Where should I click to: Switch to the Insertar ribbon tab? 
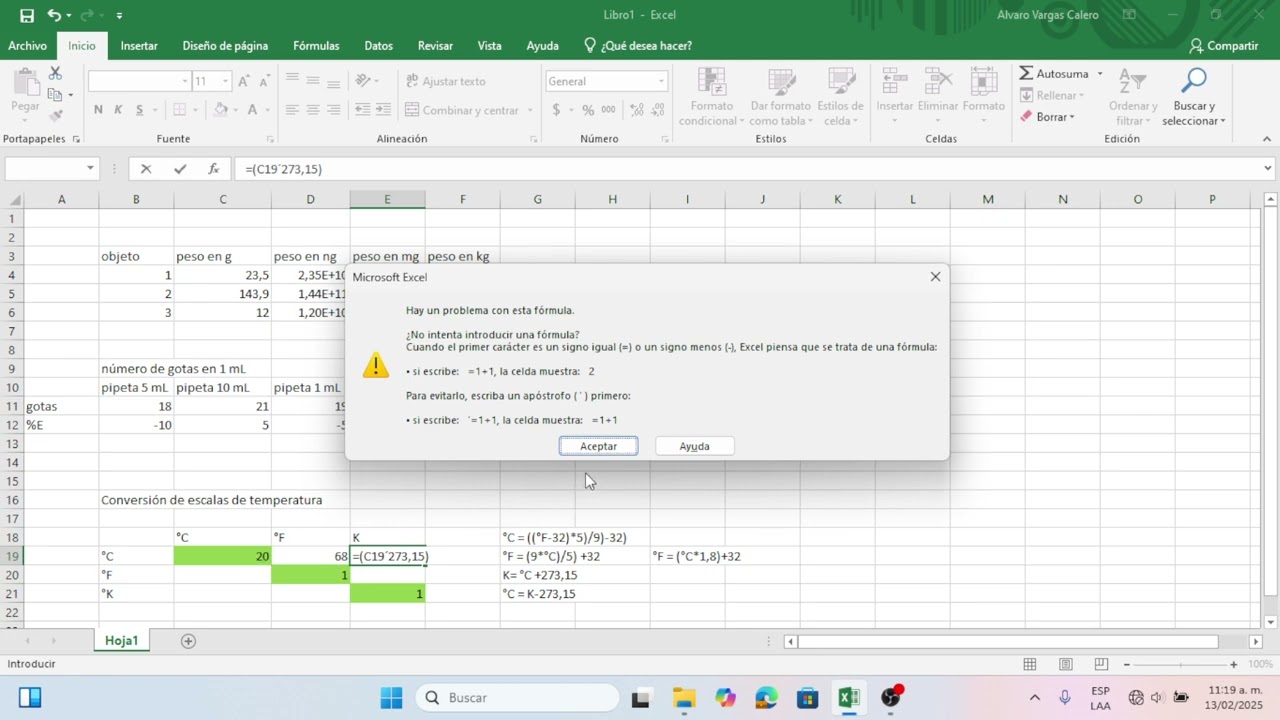coord(139,46)
